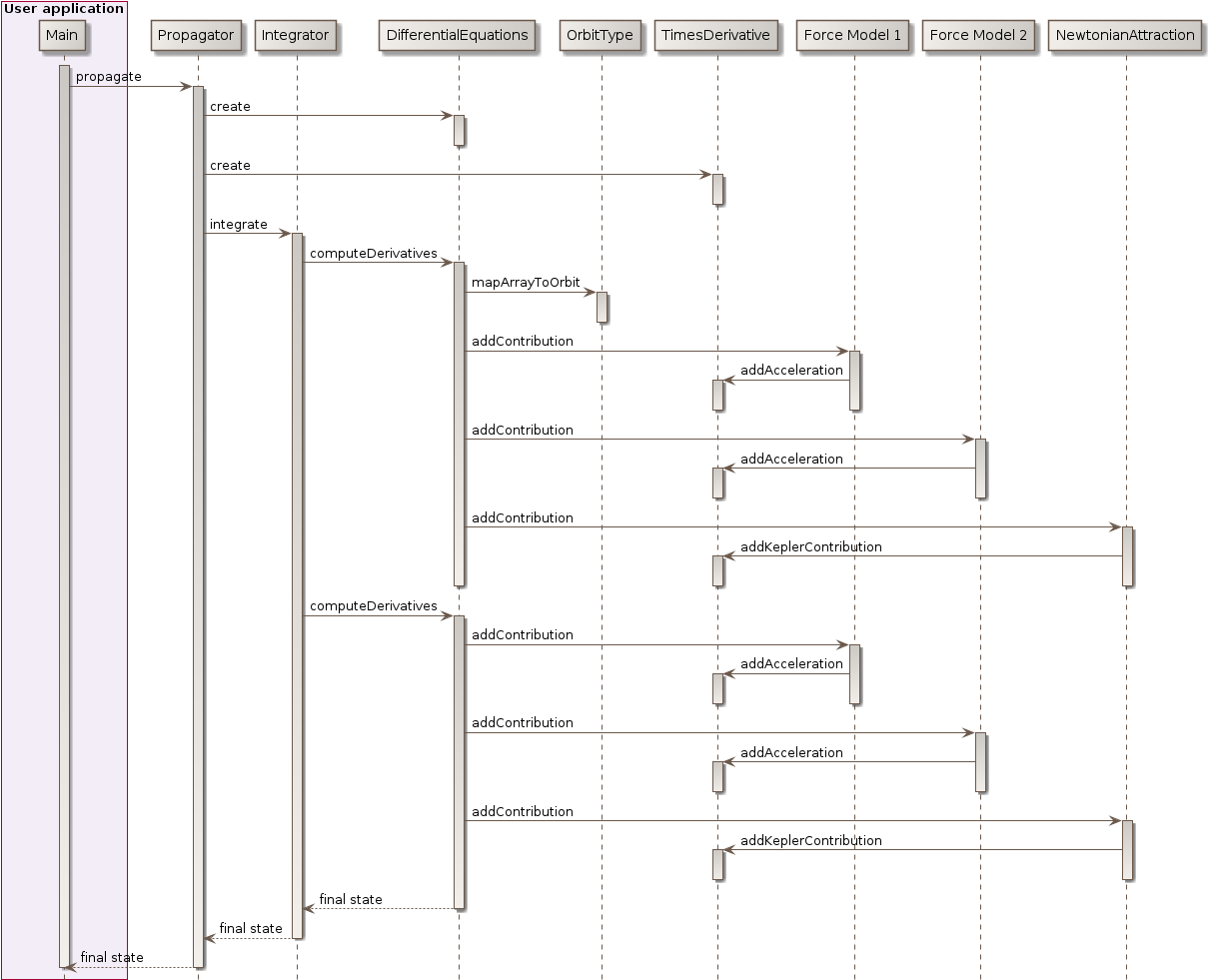Select the Force Model 1 box
The image size is (1210, 980).
point(853,35)
